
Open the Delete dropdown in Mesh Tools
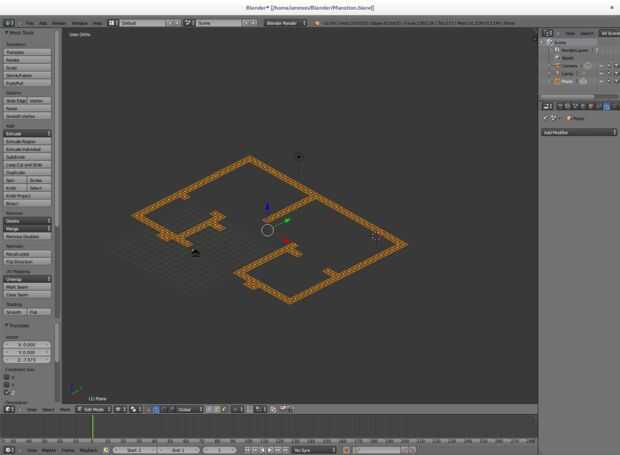[27, 221]
